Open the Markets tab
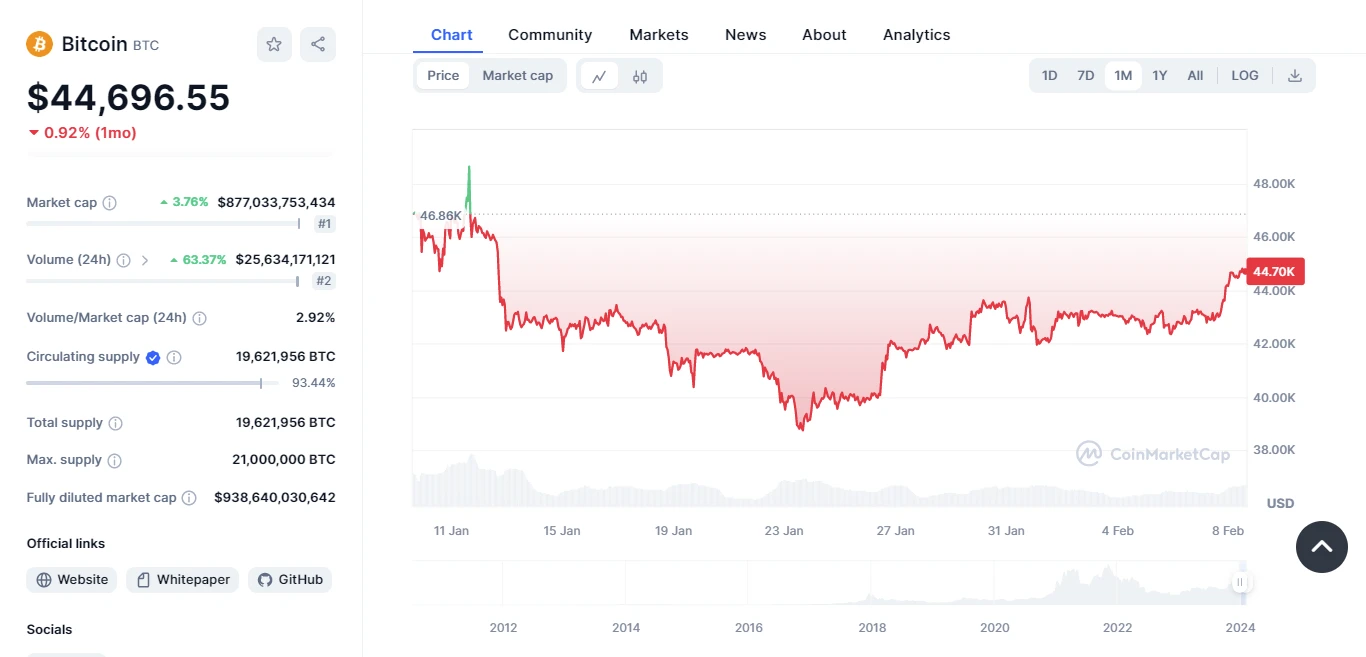Viewport: 1366px width, 657px height. pos(659,34)
